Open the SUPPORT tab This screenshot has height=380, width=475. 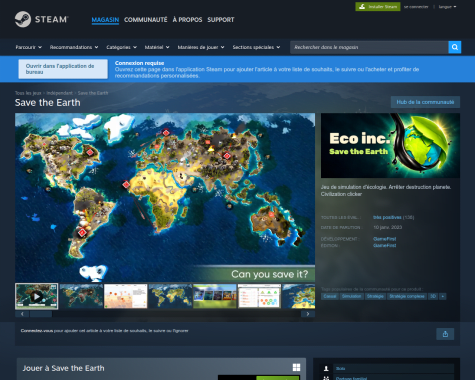(x=221, y=20)
